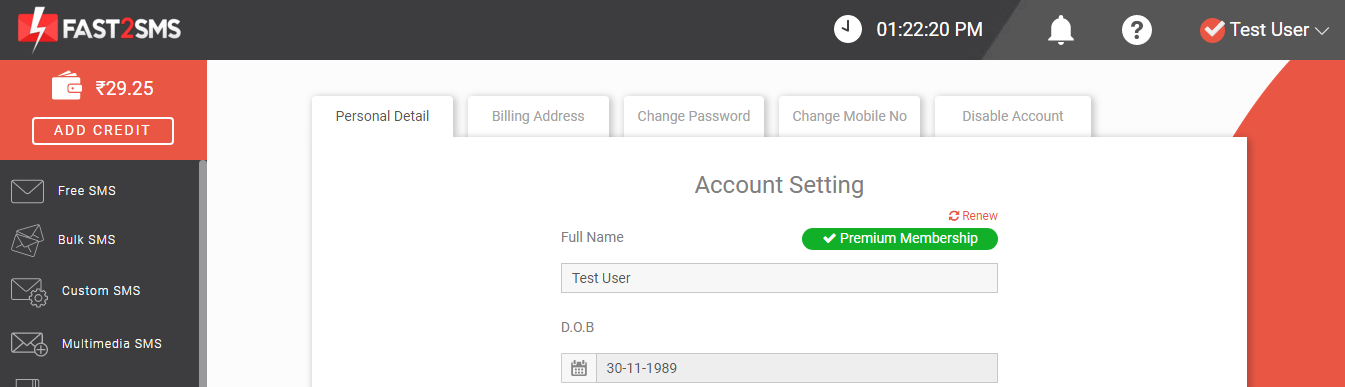Image resolution: width=1345 pixels, height=387 pixels.
Task: Expand the Test User account dropdown arrow
Action: click(1321, 31)
